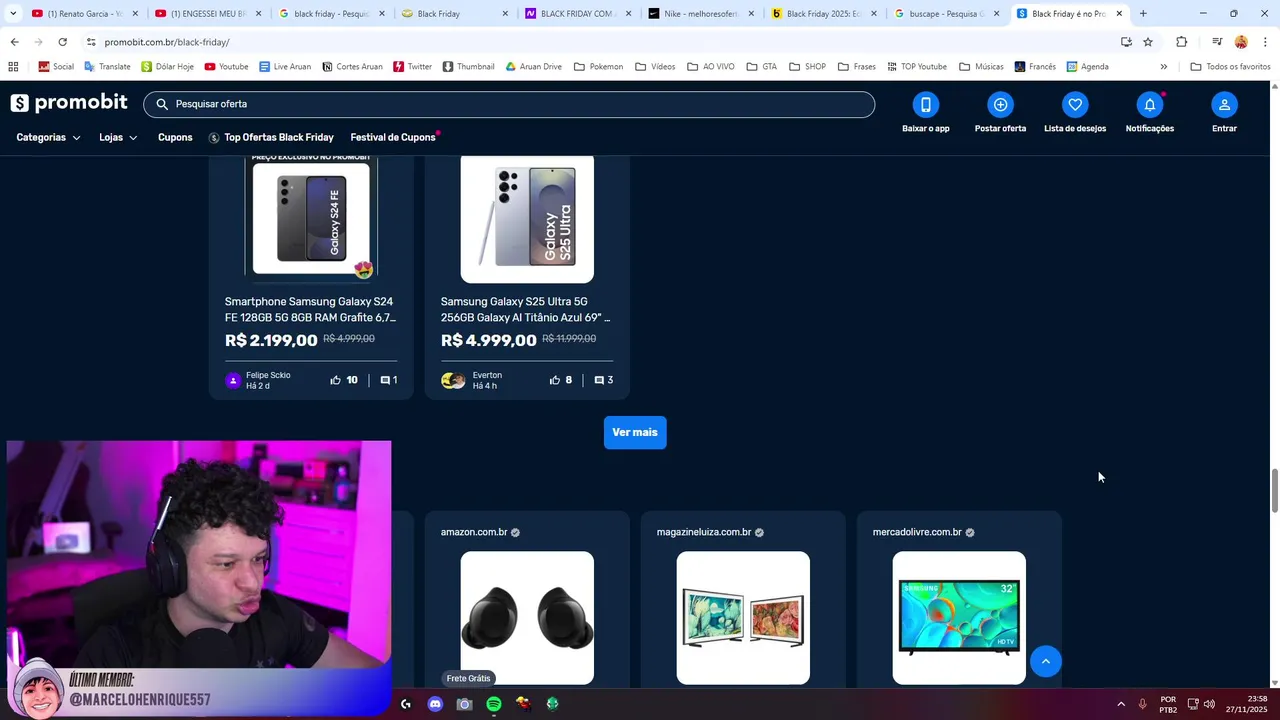1280x720 pixels.
Task: Click the scroll-to-top arrow button
Action: coord(1046,661)
